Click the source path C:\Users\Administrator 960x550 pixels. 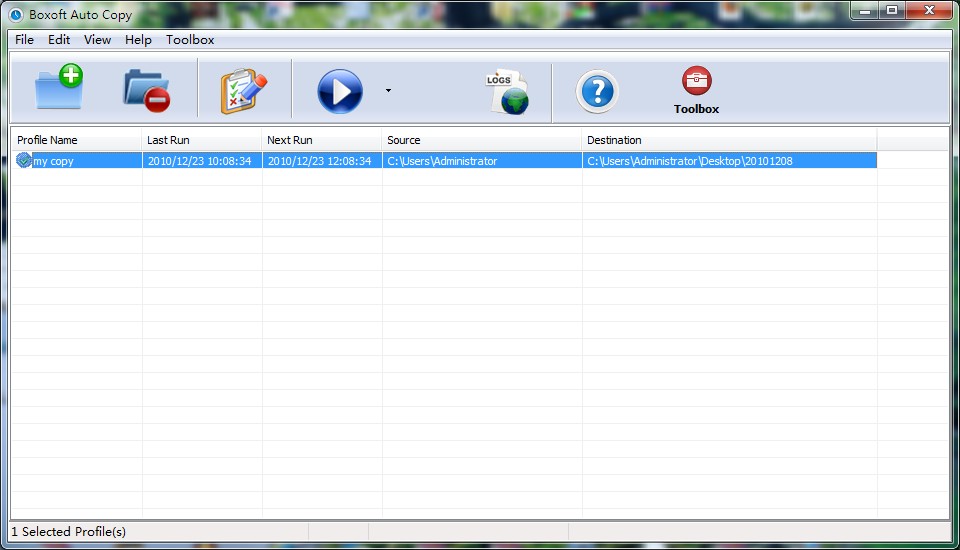pos(442,161)
